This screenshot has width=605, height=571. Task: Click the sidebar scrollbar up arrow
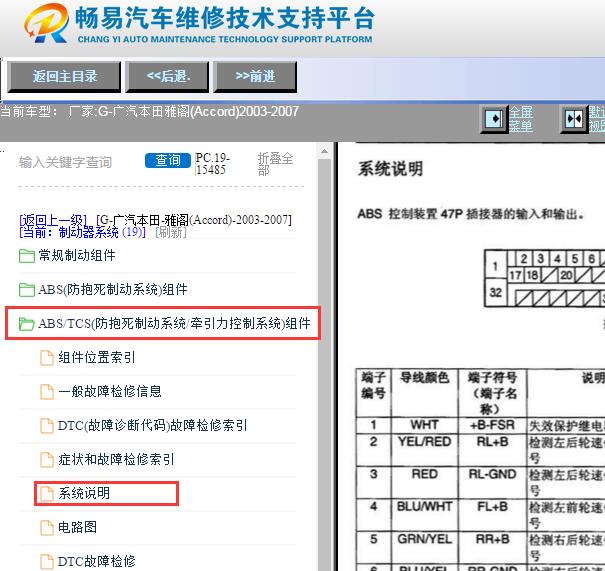[x=324, y=151]
